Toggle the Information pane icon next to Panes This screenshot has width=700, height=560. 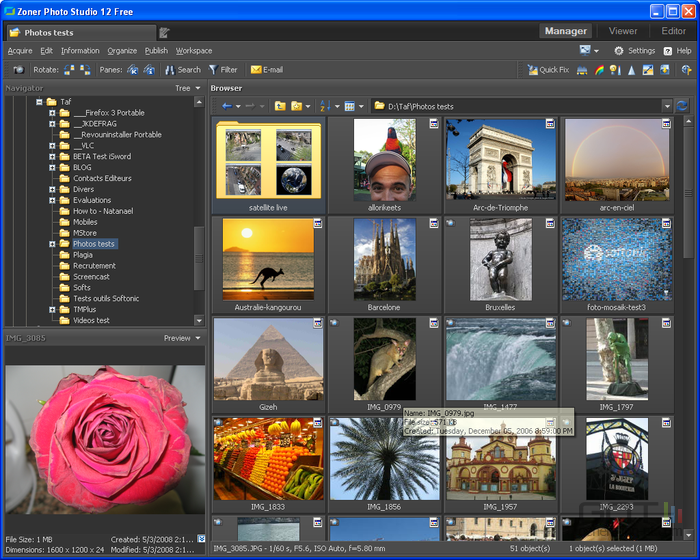(149, 70)
